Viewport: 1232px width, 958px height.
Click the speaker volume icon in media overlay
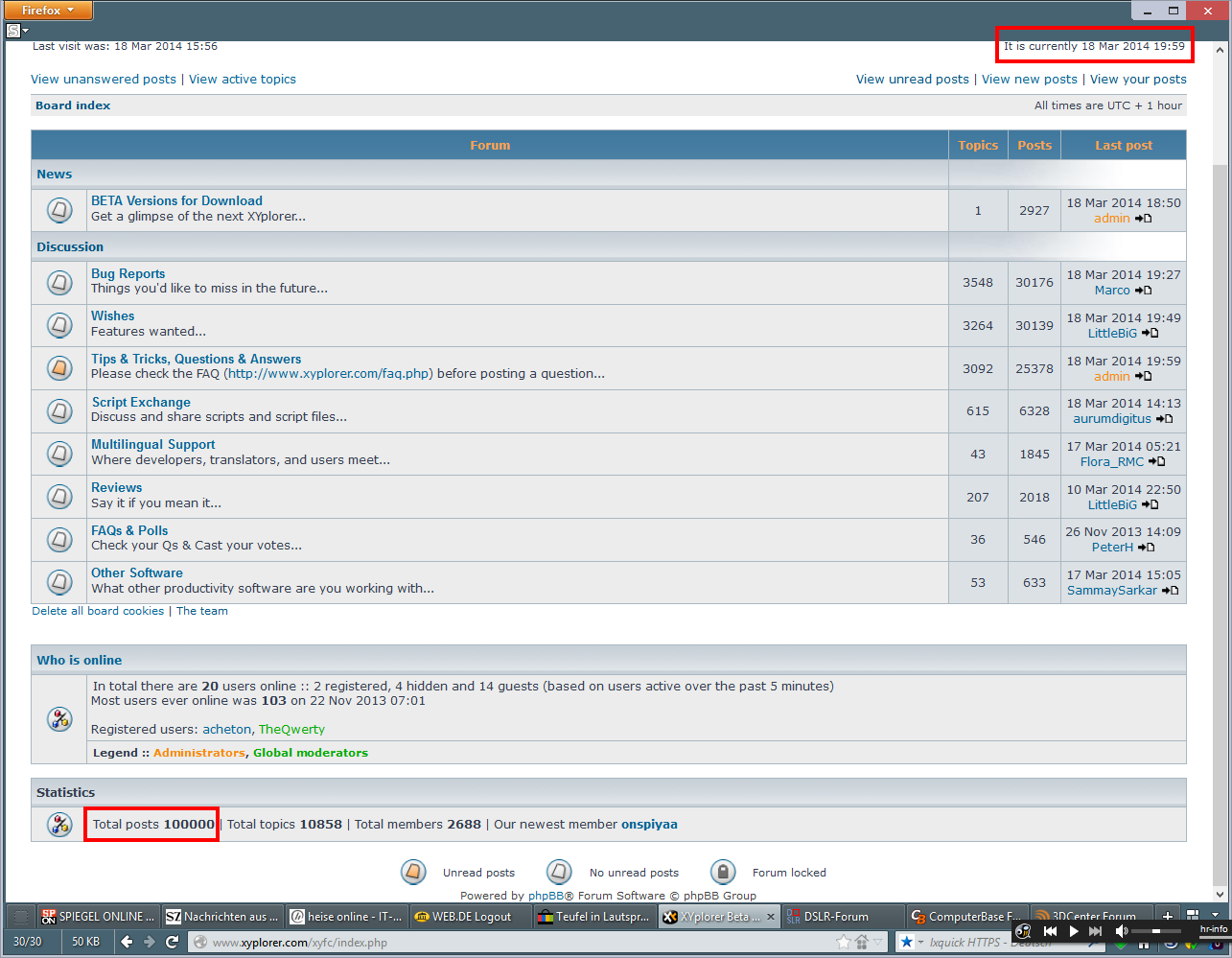(x=1122, y=931)
